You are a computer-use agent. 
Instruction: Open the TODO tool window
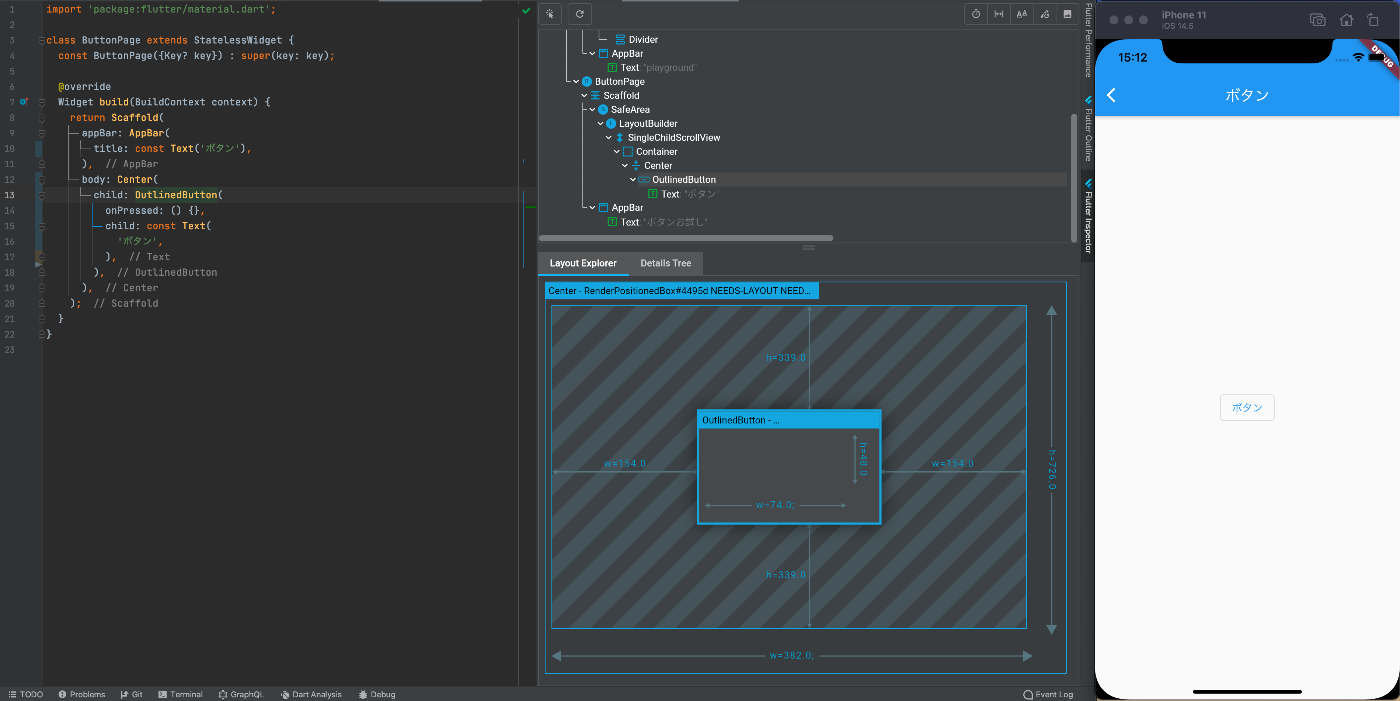tap(25, 694)
